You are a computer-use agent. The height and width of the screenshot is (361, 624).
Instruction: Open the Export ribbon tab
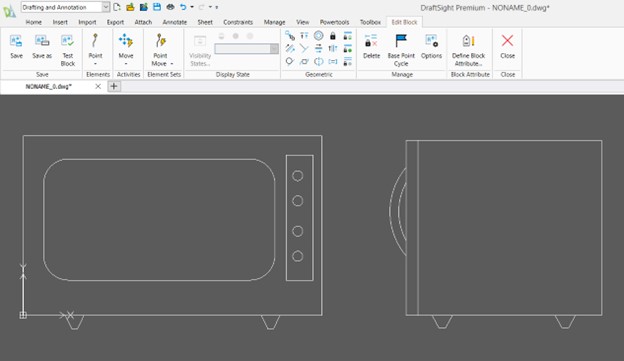(x=115, y=22)
